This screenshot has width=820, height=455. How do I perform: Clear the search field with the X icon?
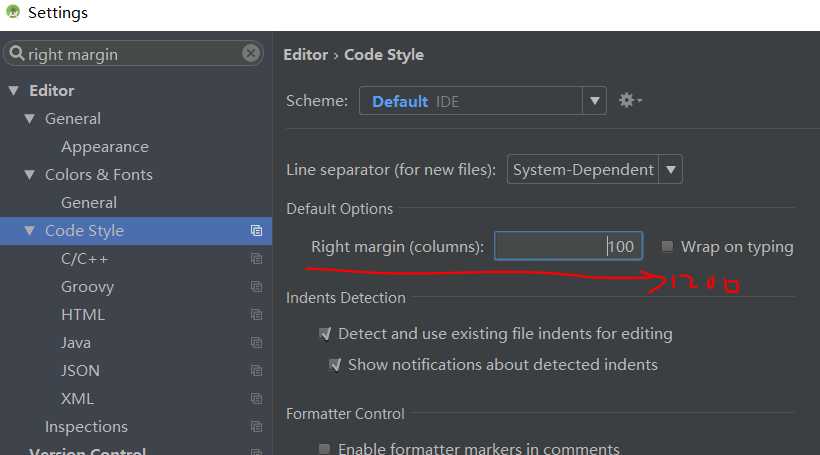click(251, 53)
